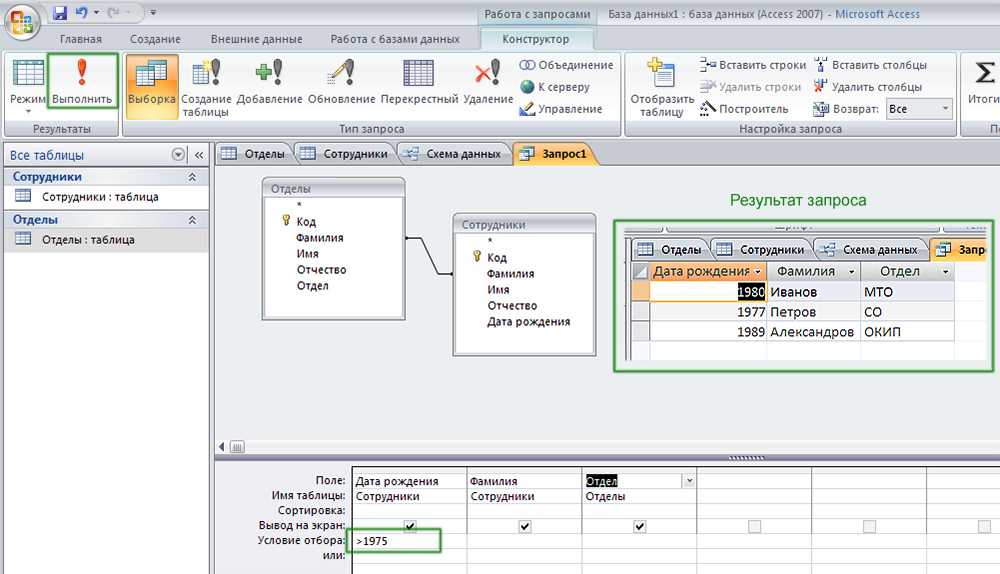
Task: Click the Объединение union query
Action: [566, 65]
